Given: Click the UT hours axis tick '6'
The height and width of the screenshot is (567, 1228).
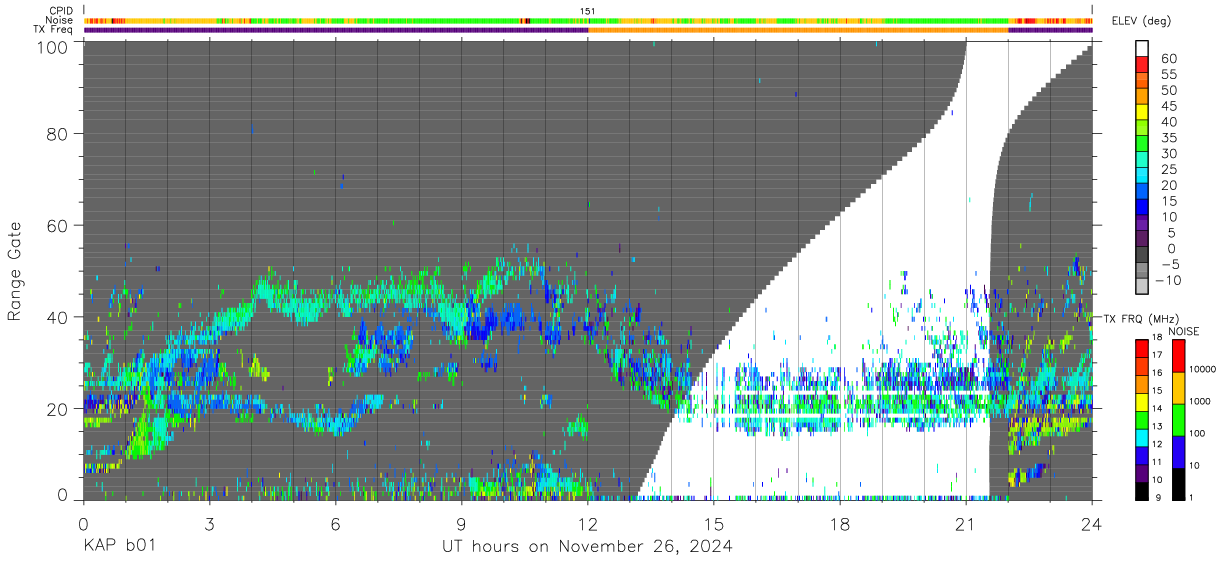Looking at the screenshot, I should click(336, 524).
